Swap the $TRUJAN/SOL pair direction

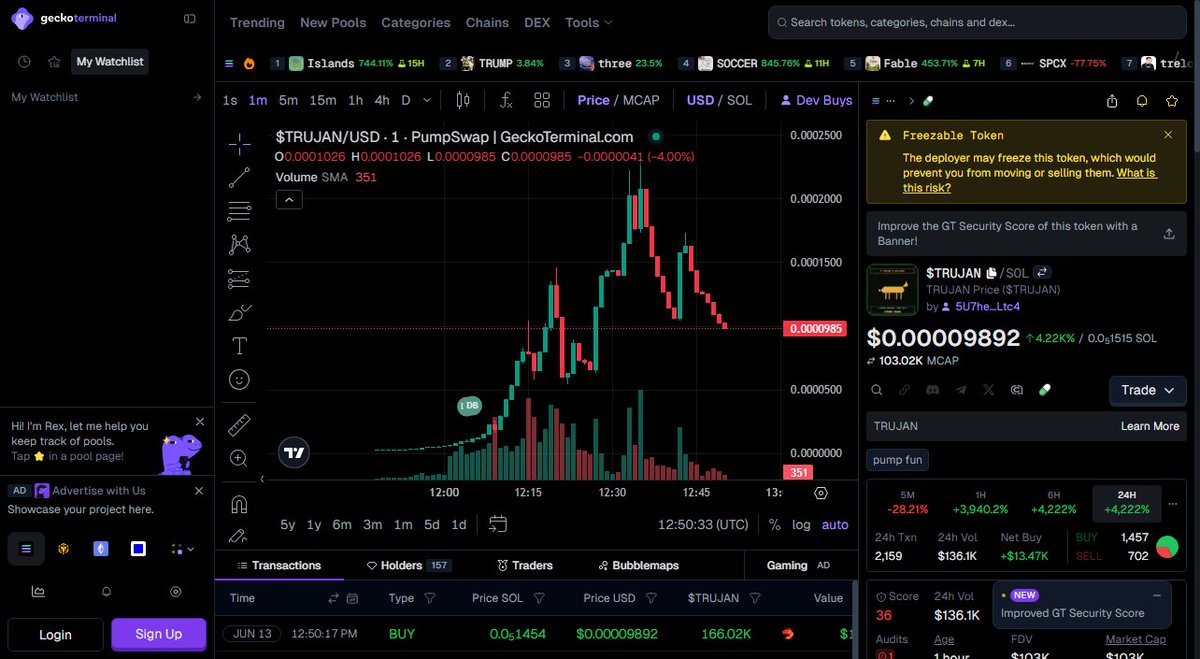[x=1041, y=272]
